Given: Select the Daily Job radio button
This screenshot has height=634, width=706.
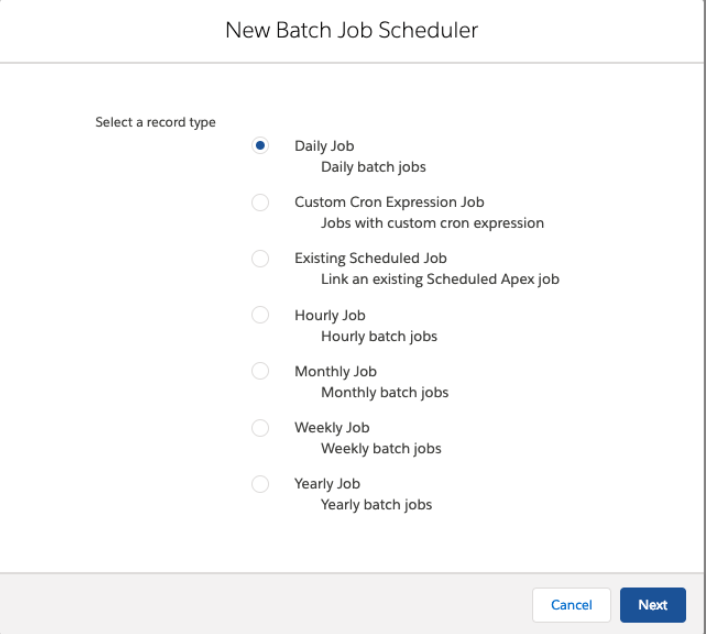Looking at the screenshot, I should (260, 146).
